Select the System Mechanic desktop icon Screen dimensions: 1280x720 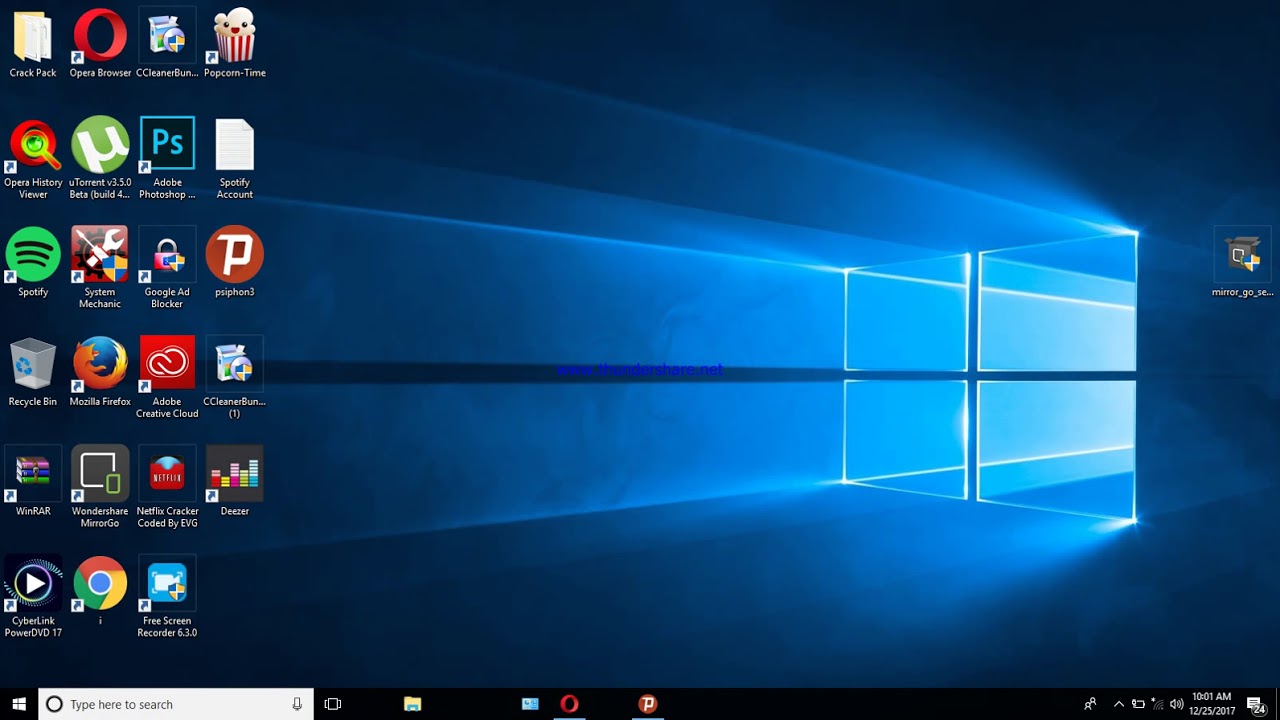tap(100, 268)
